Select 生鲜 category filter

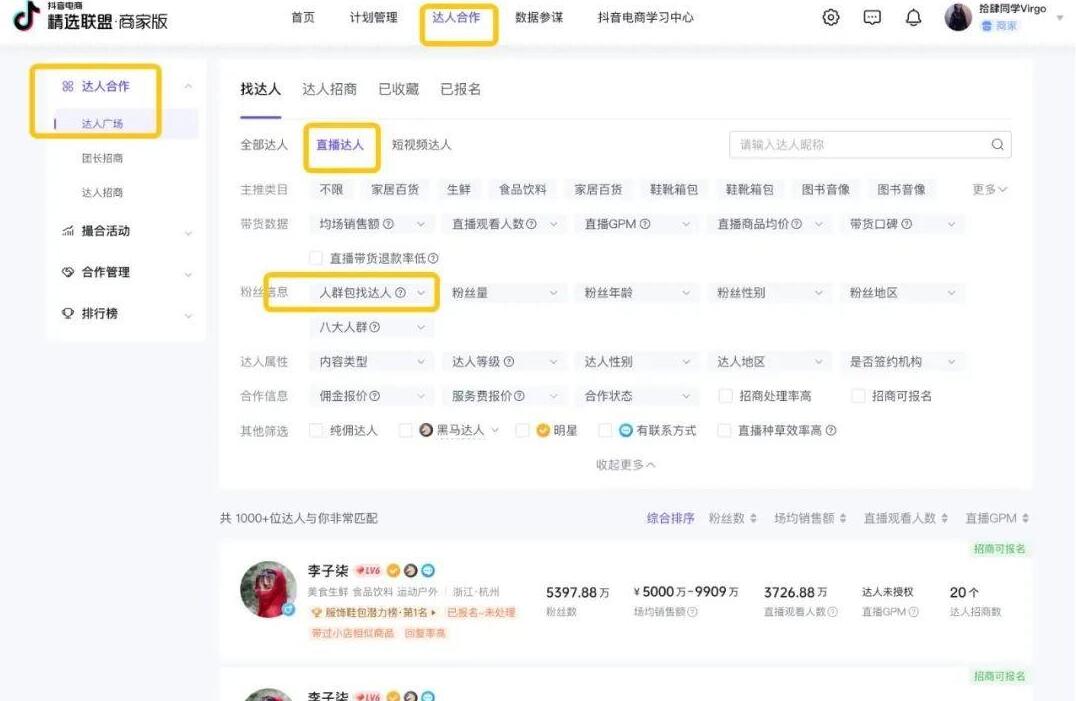pyautogui.click(x=458, y=189)
